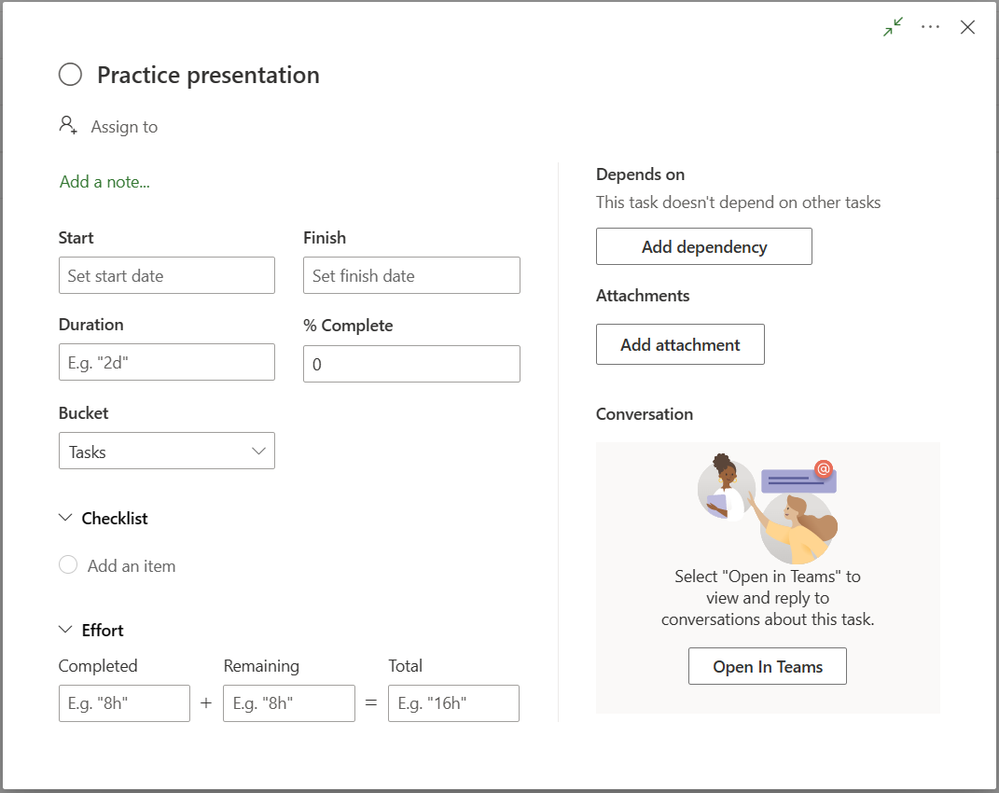Click the Add attachment button
Viewport: 999px width, 793px height.
click(680, 344)
